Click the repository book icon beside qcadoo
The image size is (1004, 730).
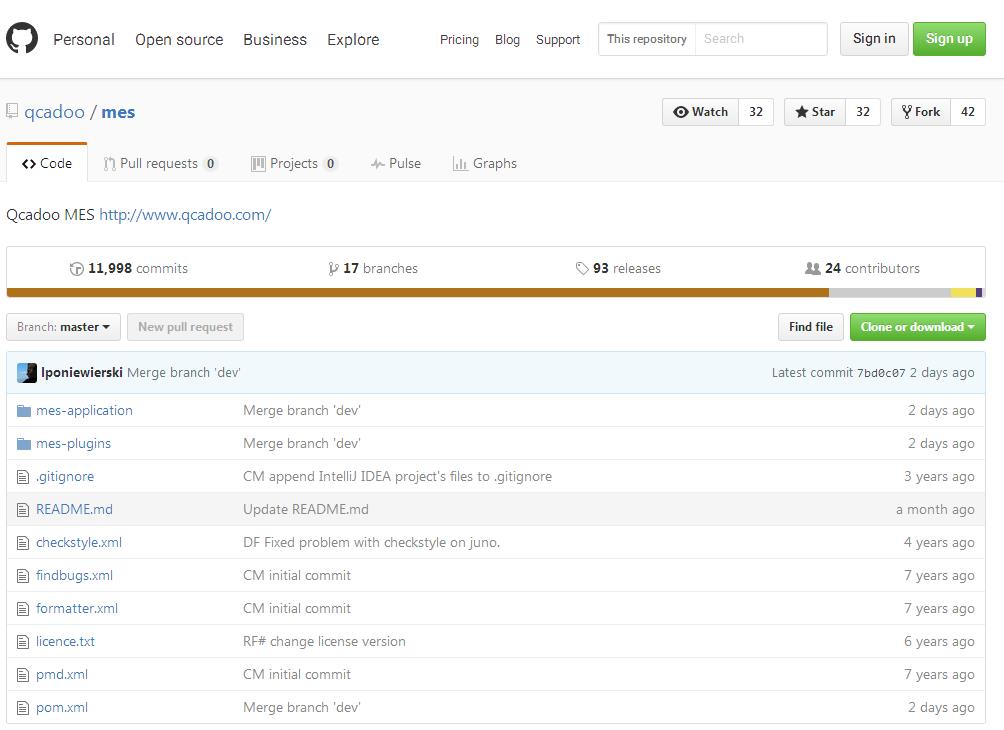12,111
